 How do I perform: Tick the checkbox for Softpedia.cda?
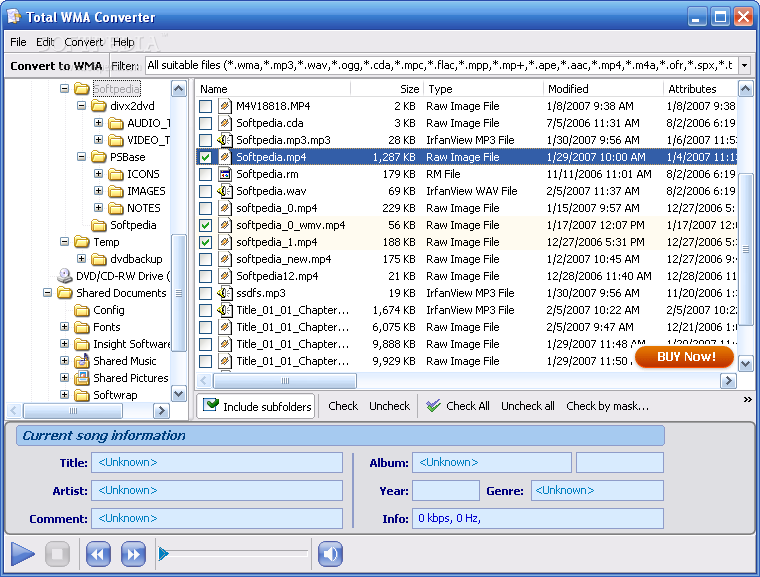click(x=206, y=123)
